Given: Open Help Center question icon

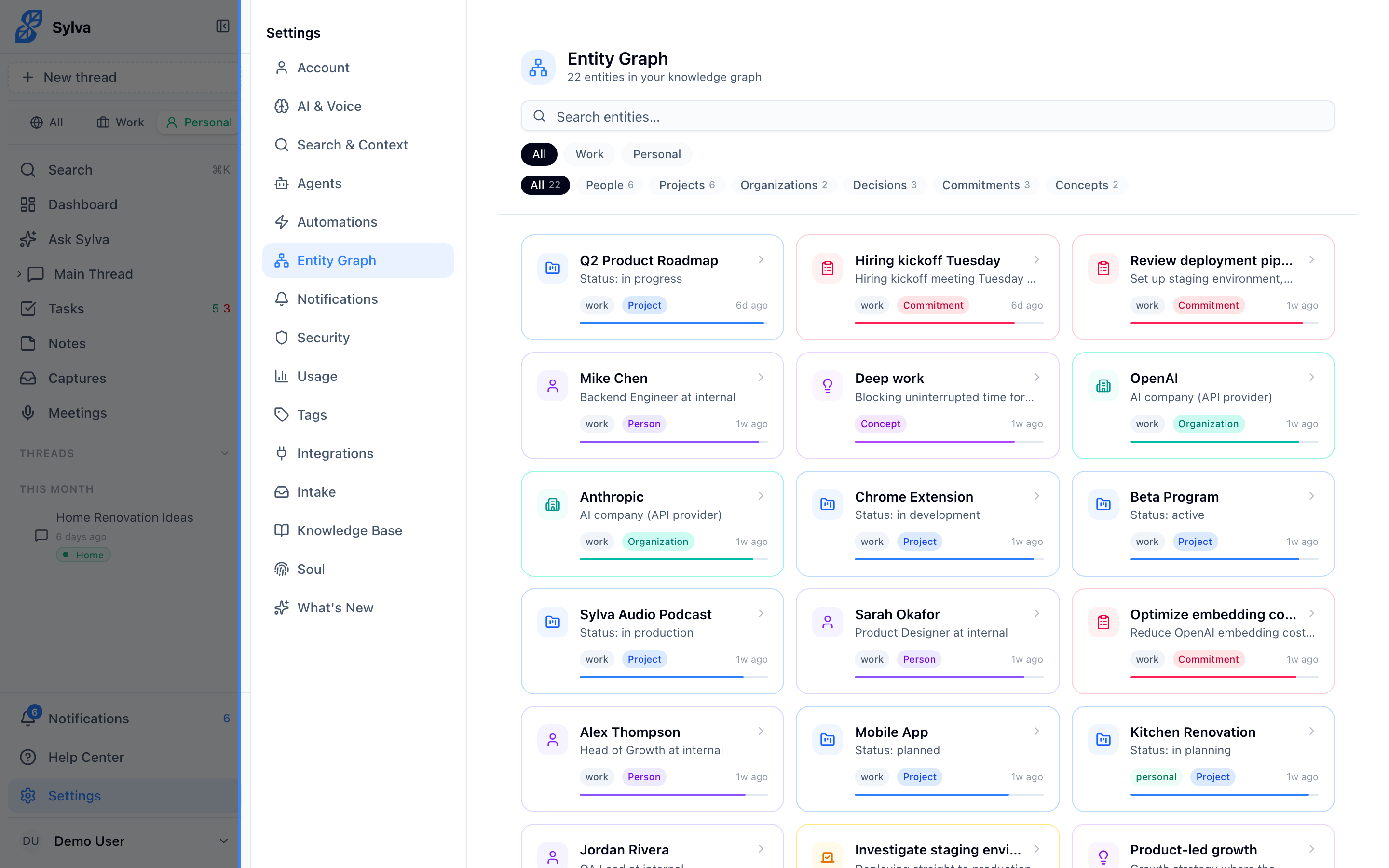Looking at the screenshot, I should pyautogui.click(x=28, y=757).
